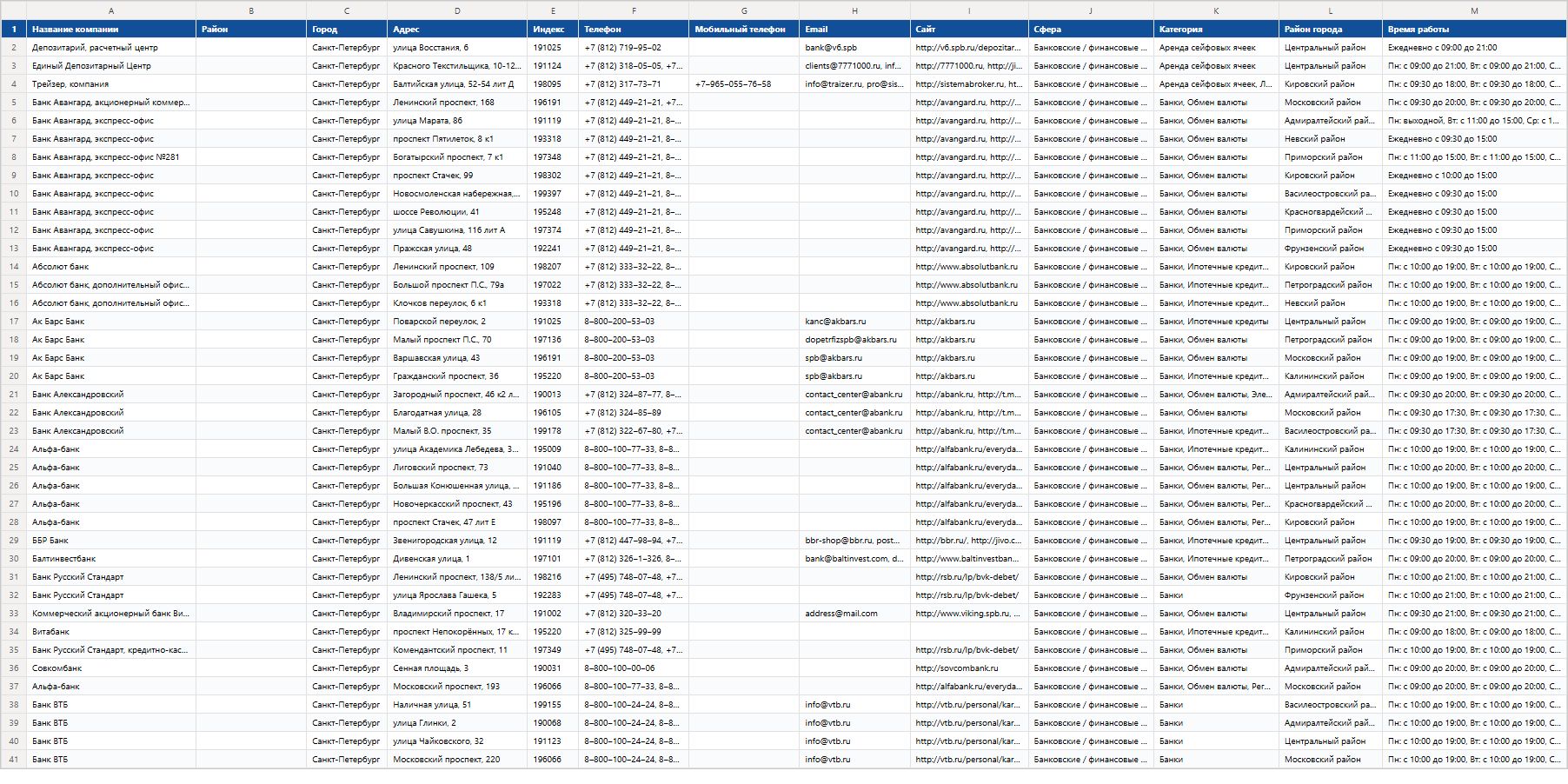This screenshot has width=1568, height=784.
Task: Select address 'Сенная площадь, 3'
Action: tap(457, 668)
